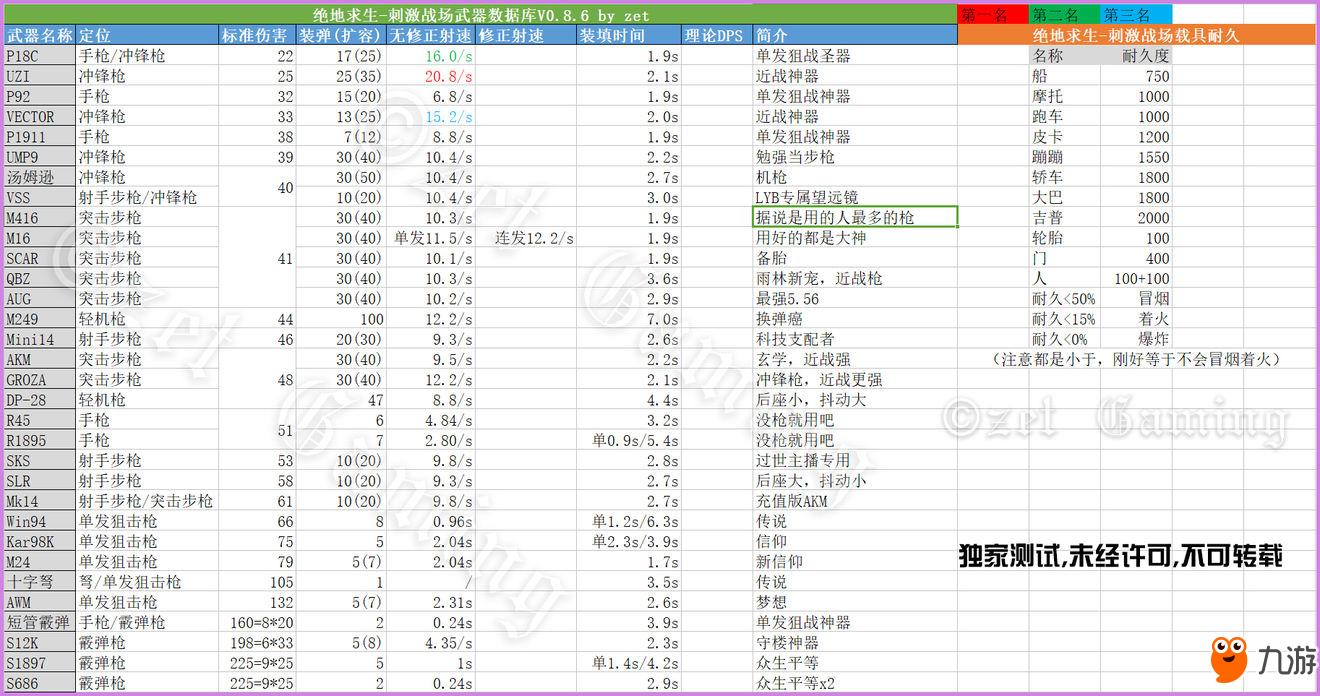The image size is (1320, 696).
Task: Click the 单发11.5/s cell for M16
Action: tap(432, 238)
